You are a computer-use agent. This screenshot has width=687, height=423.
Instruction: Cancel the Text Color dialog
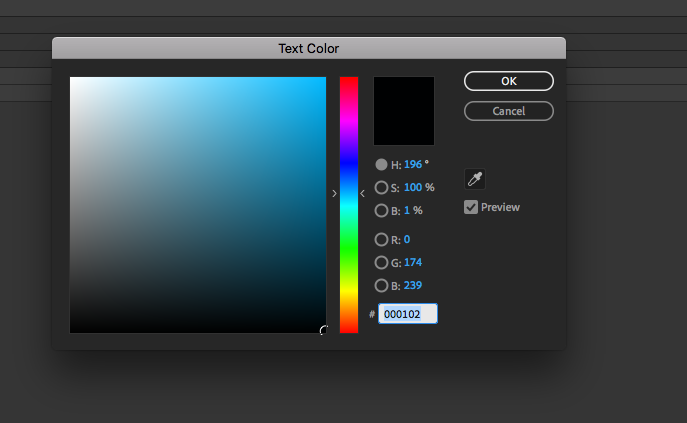click(x=509, y=111)
